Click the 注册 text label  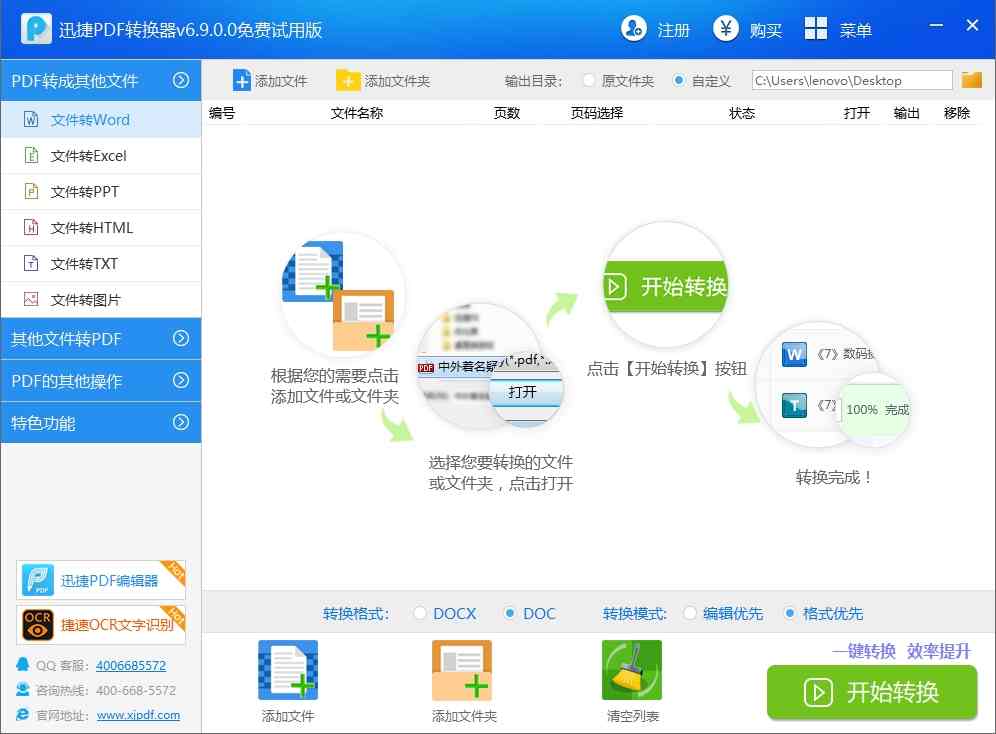point(673,30)
